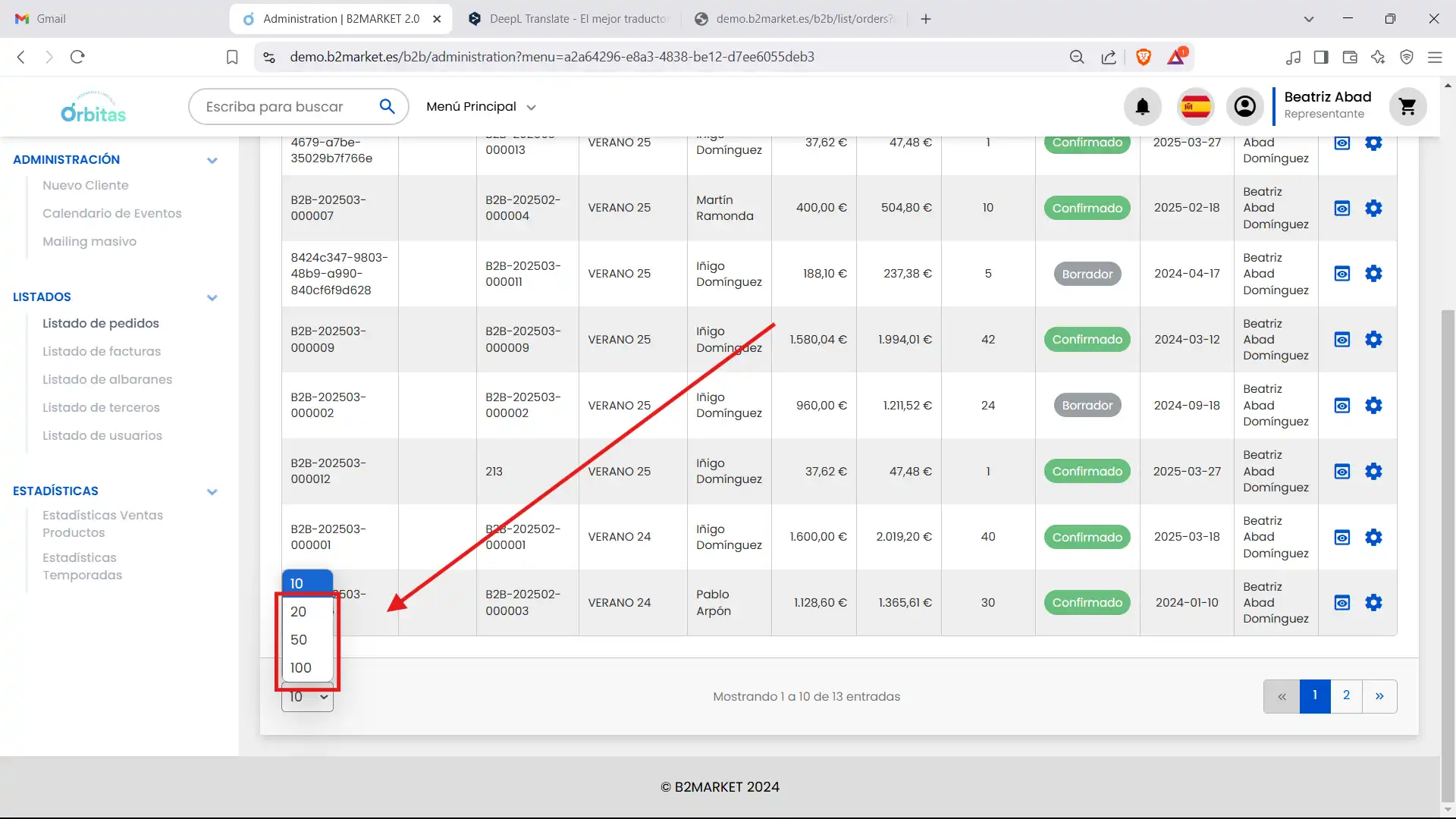
Task: Click the notifications bell icon
Action: pyautogui.click(x=1142, y=107)
